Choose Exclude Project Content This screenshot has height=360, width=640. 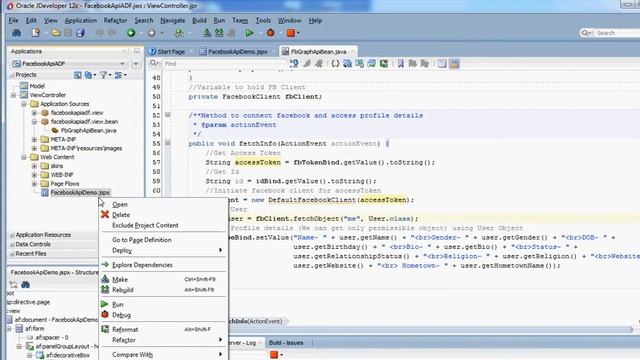[x=145, y=225]
